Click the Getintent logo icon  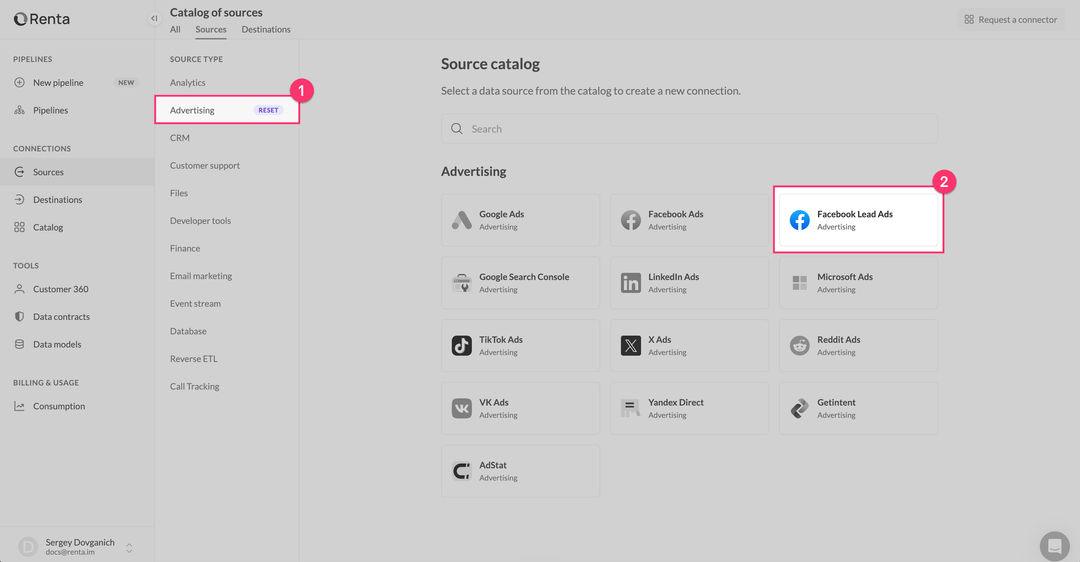pos(800,408)
